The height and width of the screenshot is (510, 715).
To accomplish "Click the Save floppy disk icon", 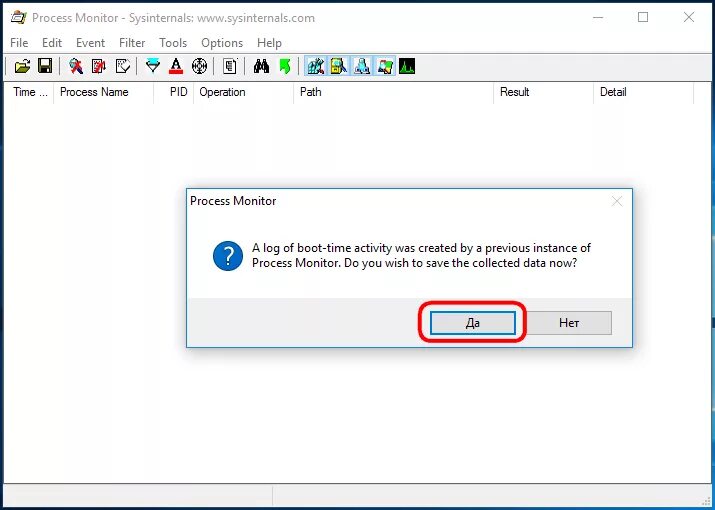I will (45, 67).
